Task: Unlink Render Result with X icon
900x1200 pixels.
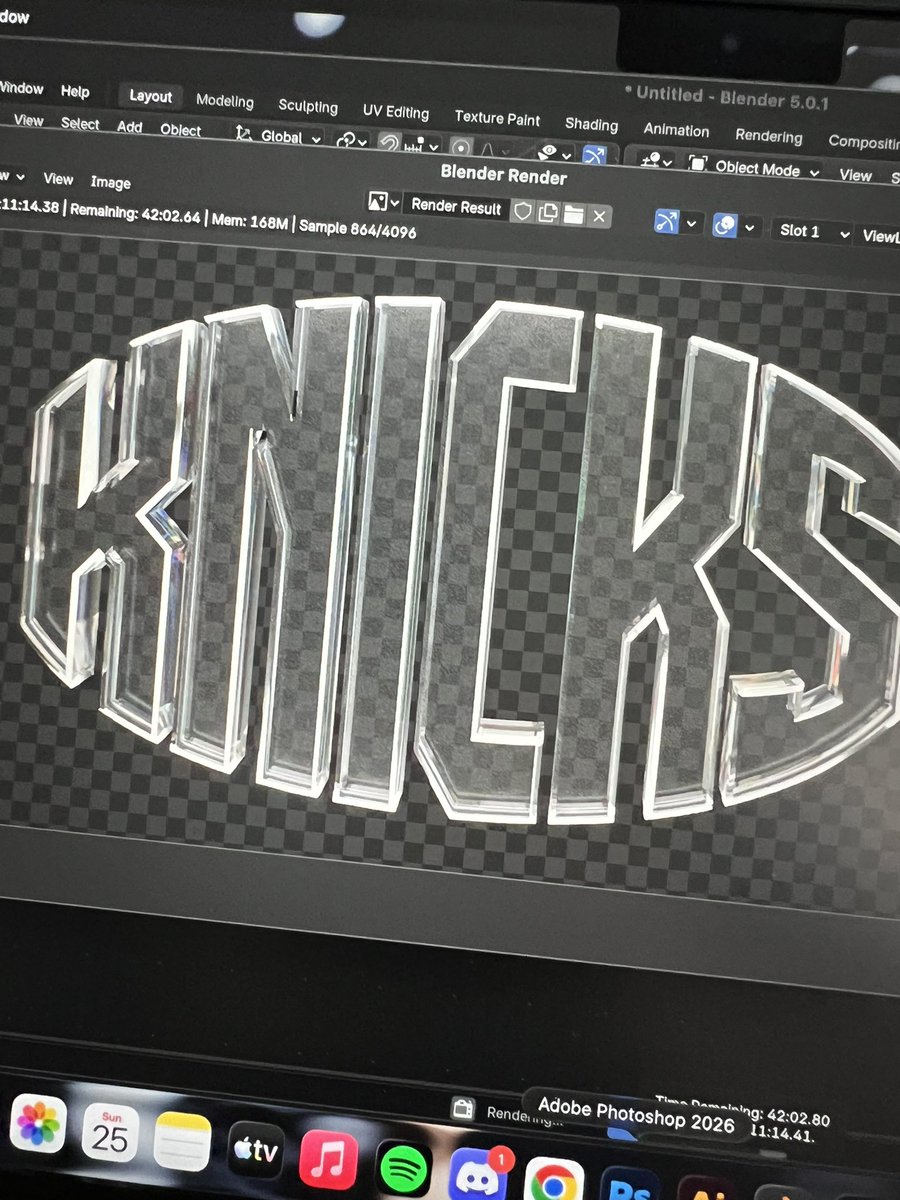Action: (599, 216)
